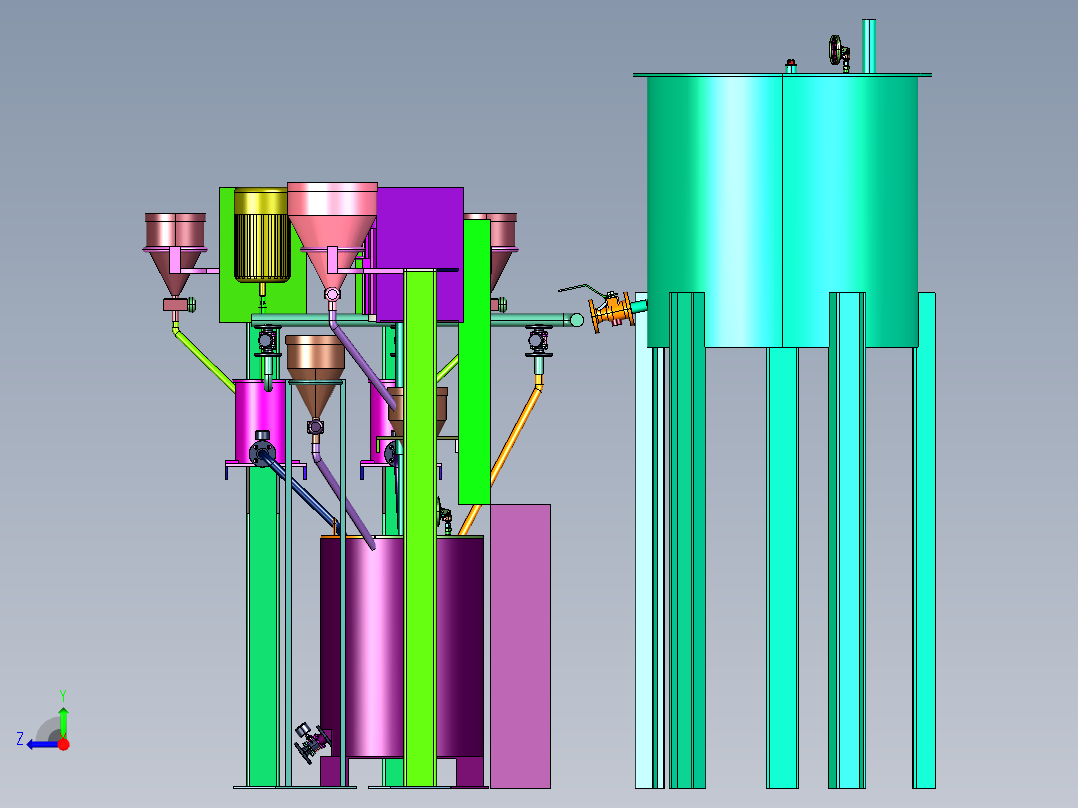
Task: Select the gate valve above the orange pipe
Action: [538, 342]
